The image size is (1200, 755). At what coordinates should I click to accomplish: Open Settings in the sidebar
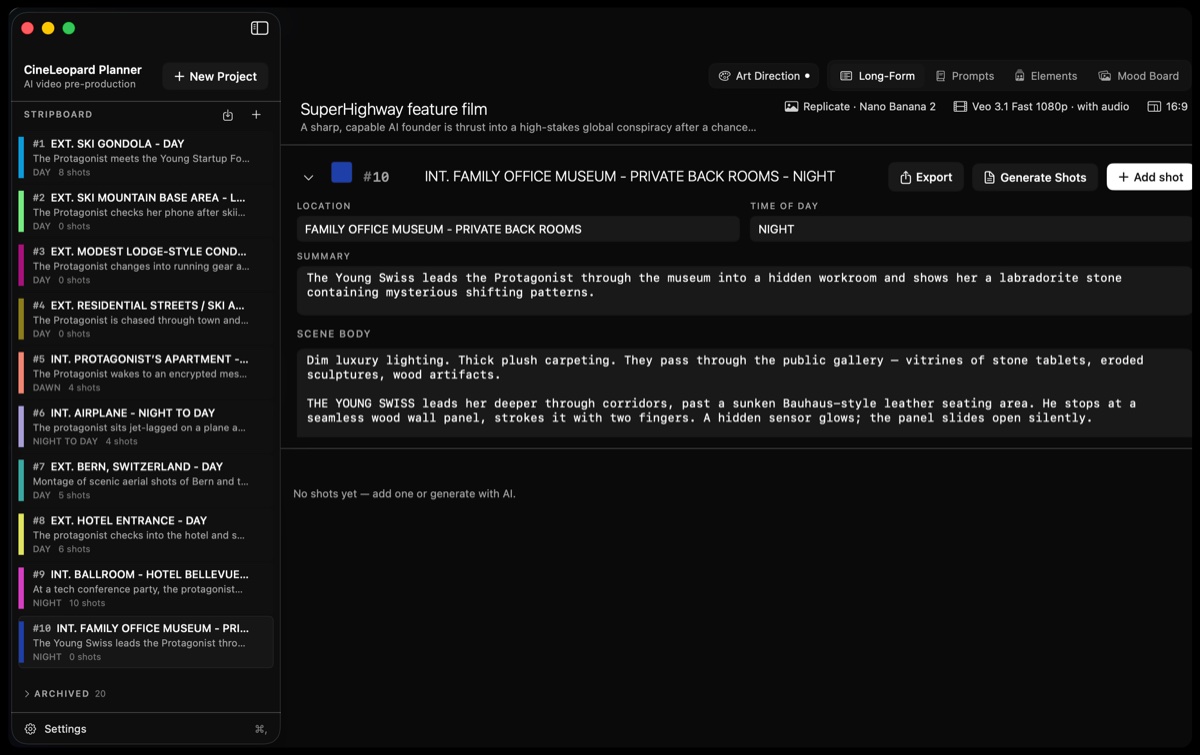tap(56, 729)
